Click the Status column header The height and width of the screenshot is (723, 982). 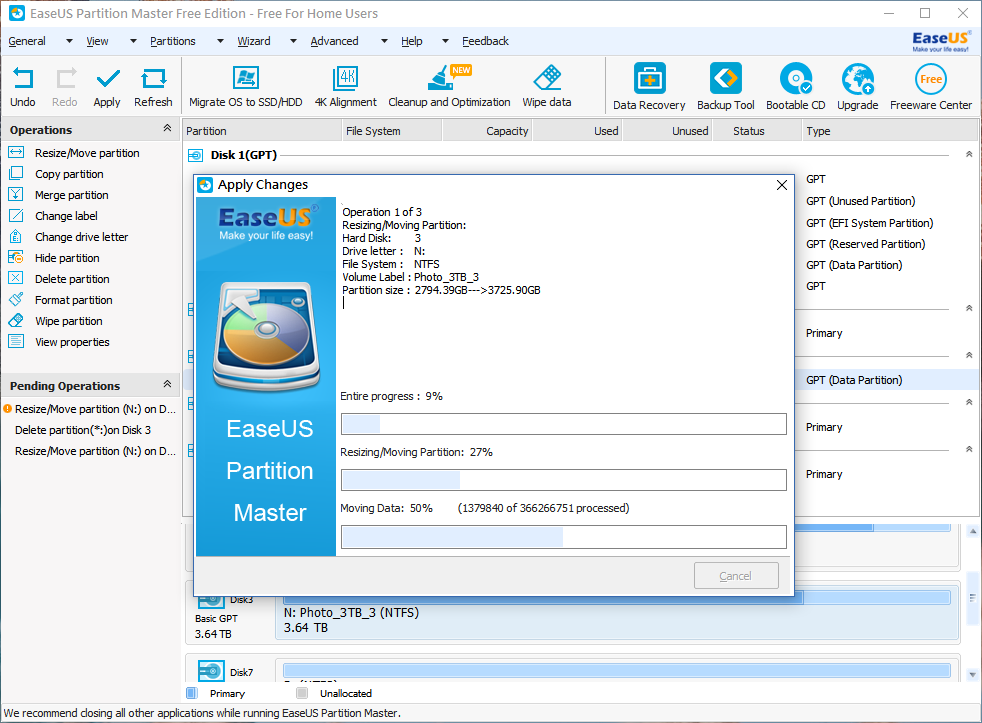[x=757, y=131]
